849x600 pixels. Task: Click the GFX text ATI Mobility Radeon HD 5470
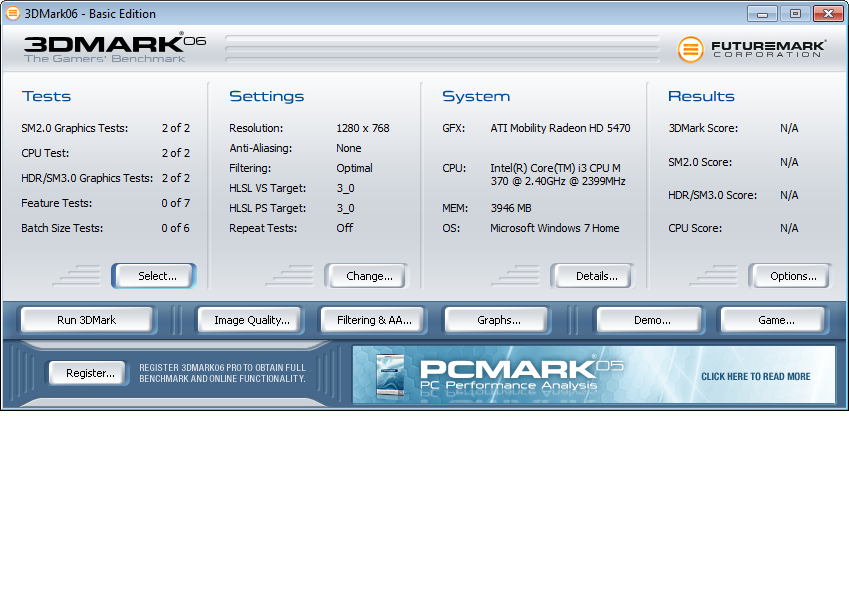tap(560, 128)
